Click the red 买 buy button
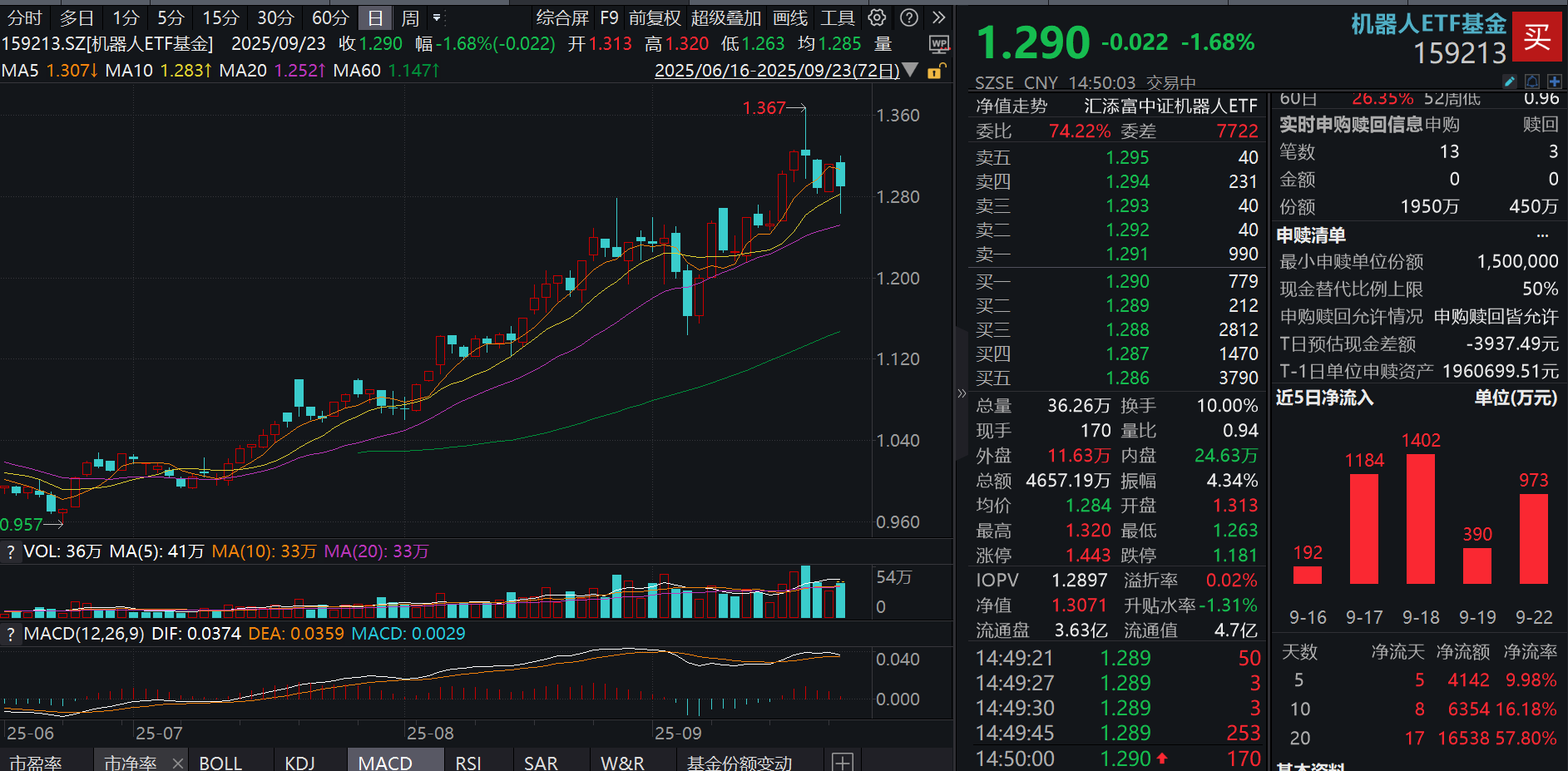Image resolution: width=1568 pixels, height=771 pixels. pos(1538,37)
